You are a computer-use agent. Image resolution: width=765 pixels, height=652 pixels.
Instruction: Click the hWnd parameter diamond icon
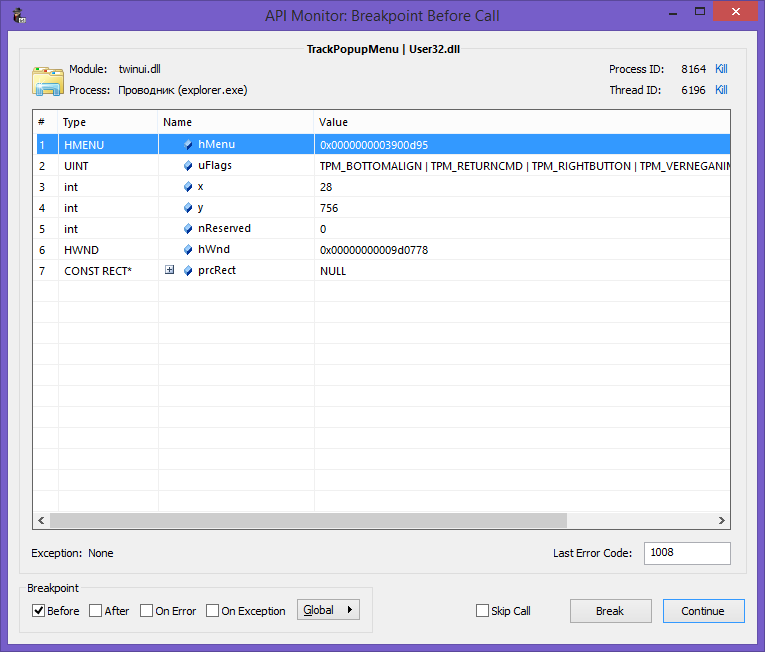pos(188,249)
